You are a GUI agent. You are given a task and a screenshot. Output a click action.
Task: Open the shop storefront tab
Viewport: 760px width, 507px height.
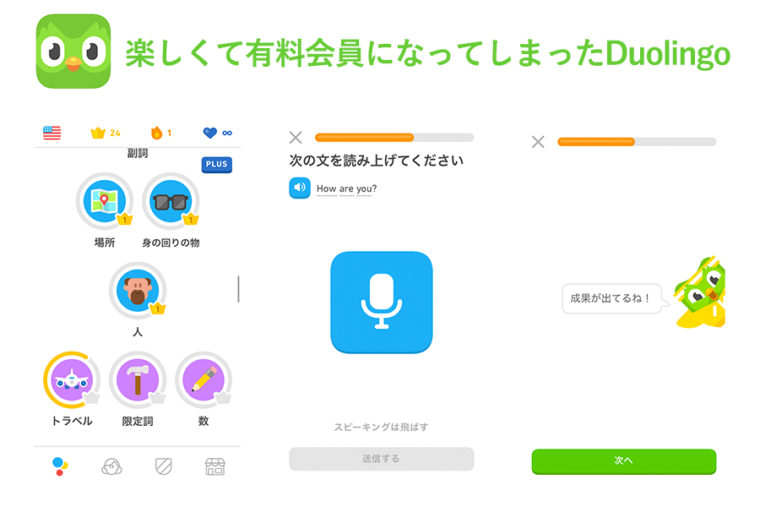point(215,466)
